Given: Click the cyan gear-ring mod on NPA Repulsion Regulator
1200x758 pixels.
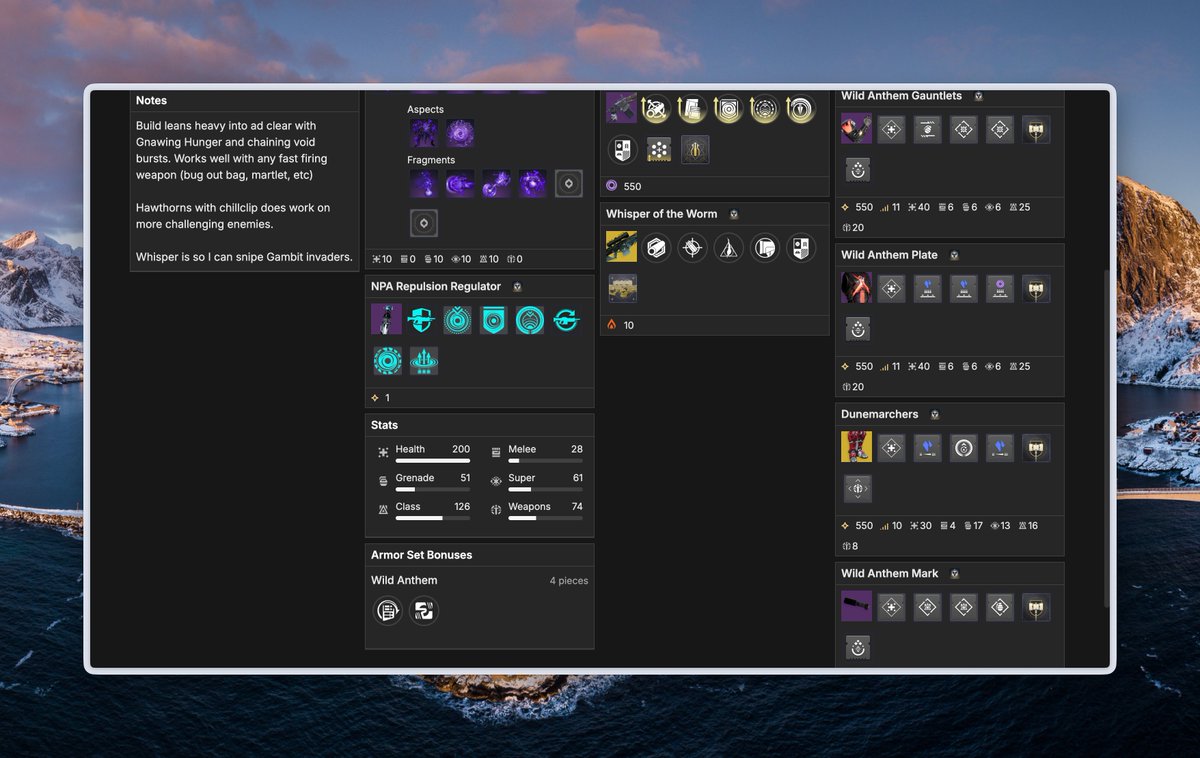Looking at the screenshot, I should click(387, 361).
